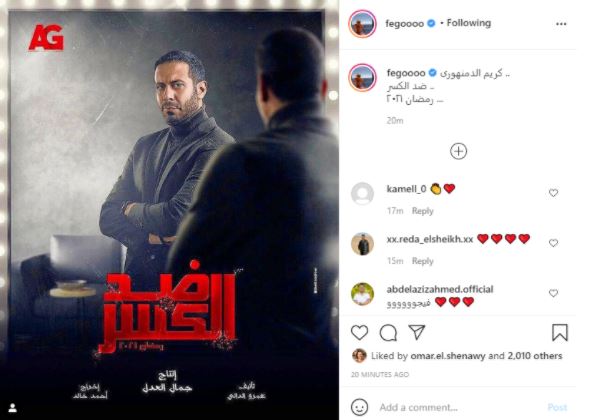589x420 pixels.
Task: Save post with bookmark icon
Action: coord(560,332)
